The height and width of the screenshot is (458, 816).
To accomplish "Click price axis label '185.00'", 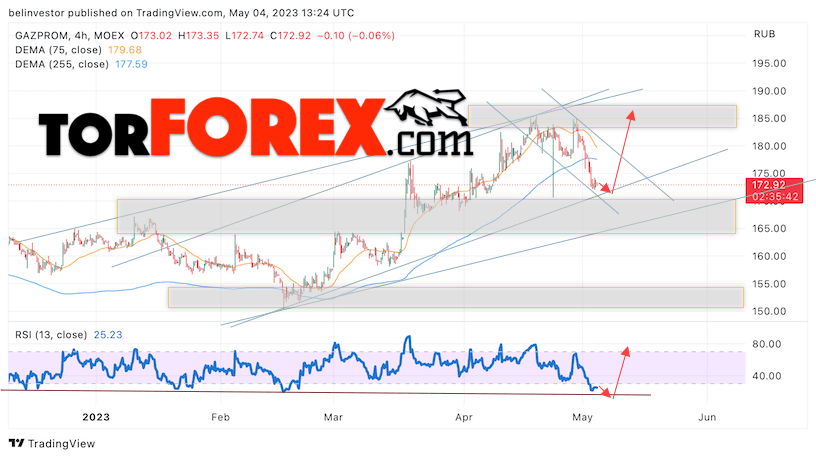I will [769, 119].
